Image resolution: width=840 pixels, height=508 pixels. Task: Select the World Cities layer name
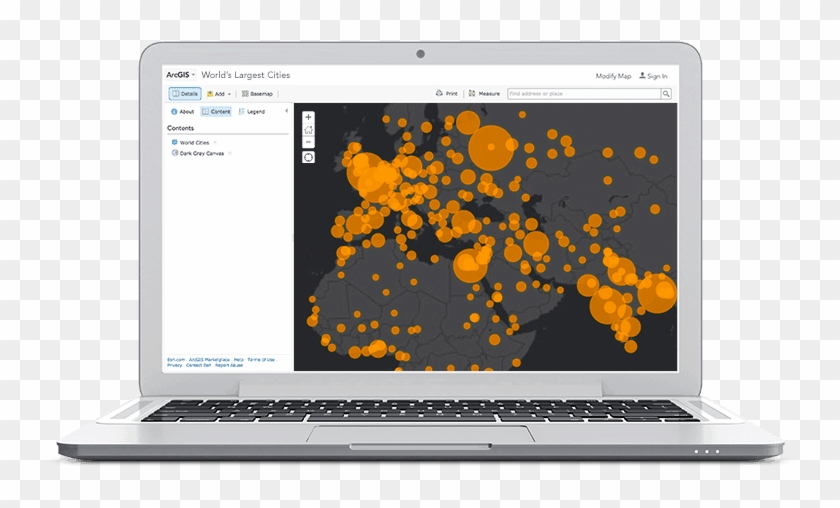click(194, 143)
